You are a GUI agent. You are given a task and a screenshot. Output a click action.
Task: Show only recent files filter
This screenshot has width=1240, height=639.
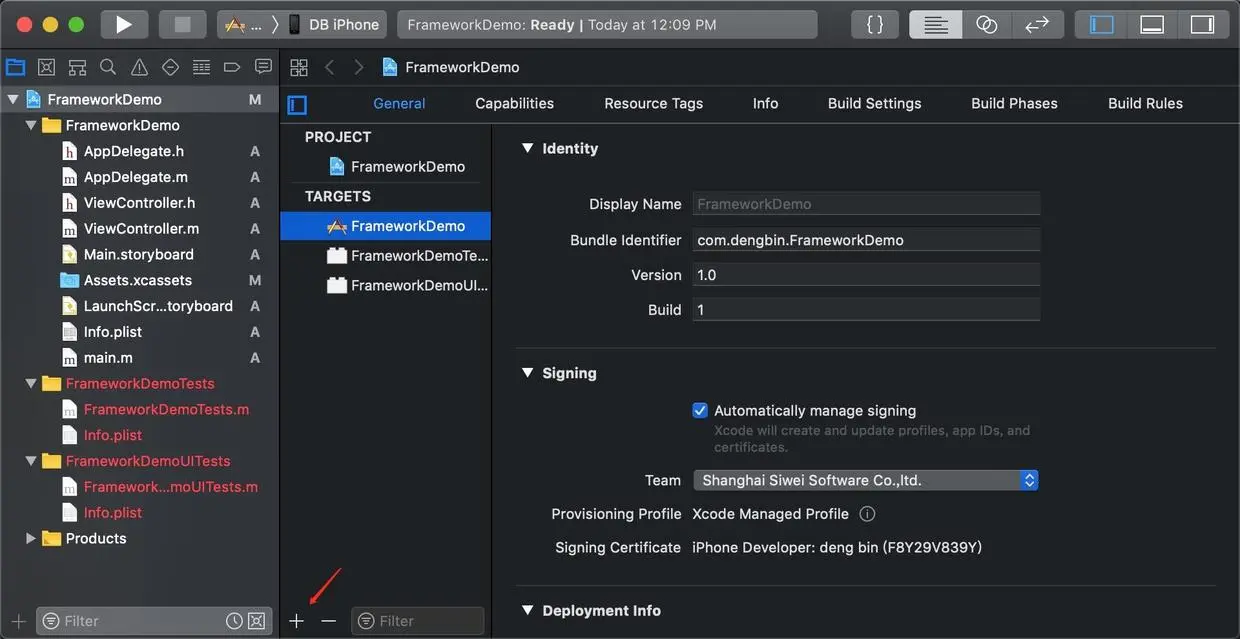pos(234,621)
